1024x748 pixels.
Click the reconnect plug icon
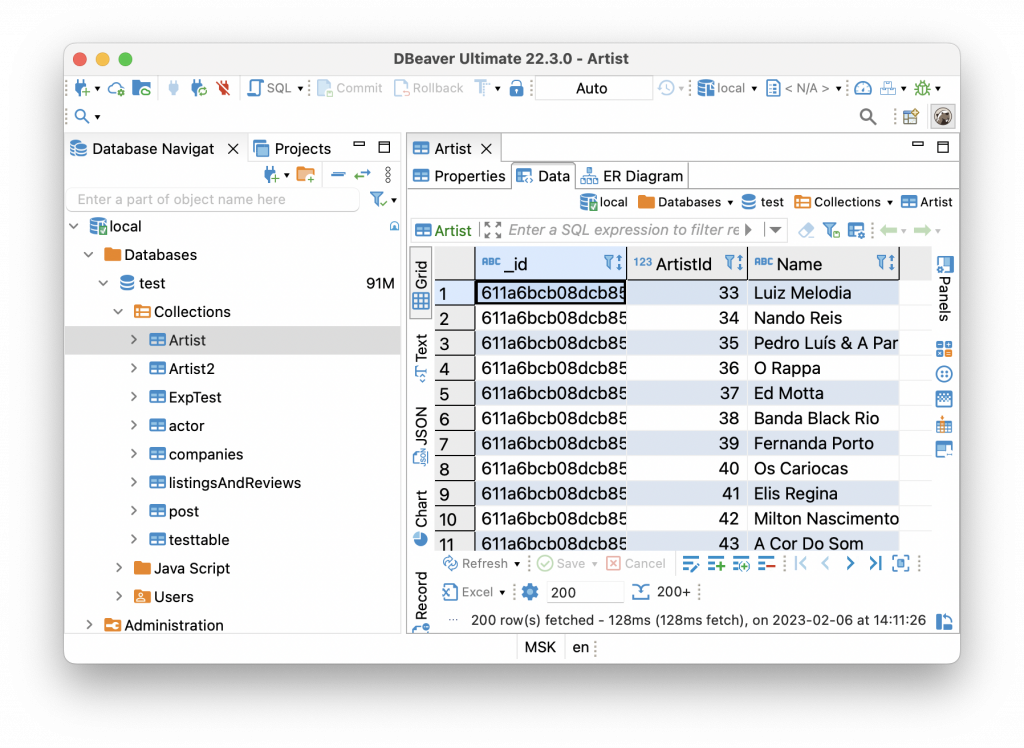199,88
